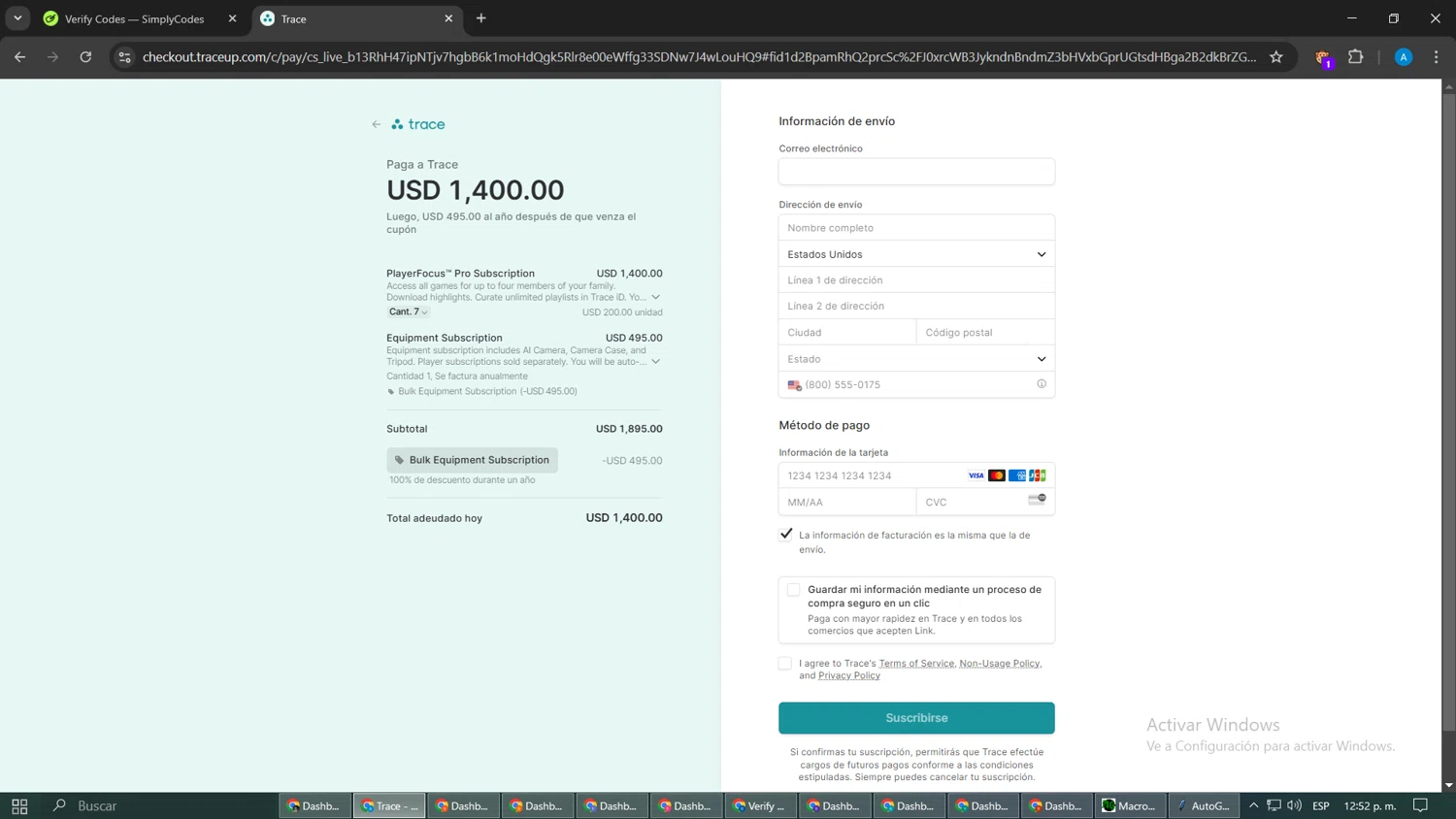Click the taskbar clock 12:52 p. m.
The height and width of the screenshot is (819, 1456).
click(x=1370, y=805)
